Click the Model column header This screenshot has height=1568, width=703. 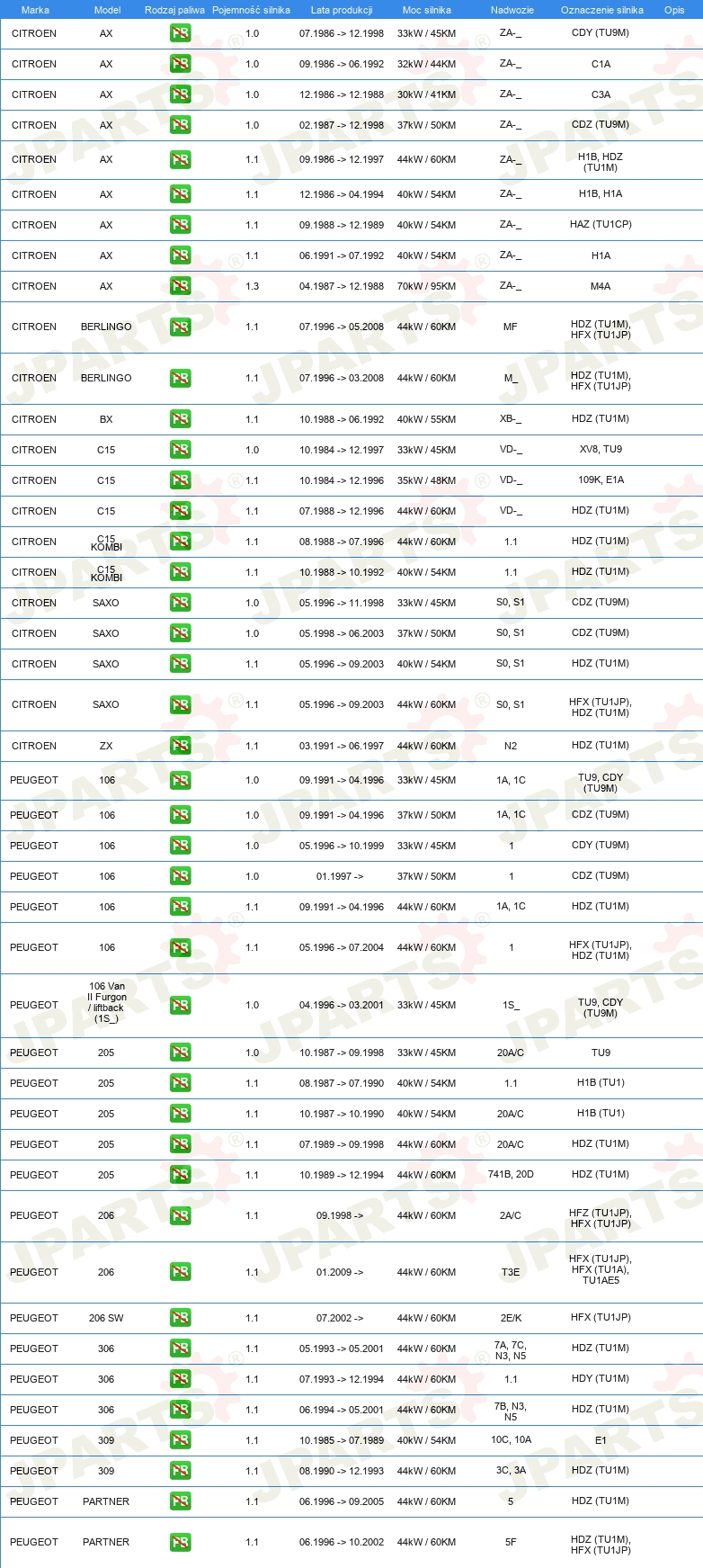107,10
